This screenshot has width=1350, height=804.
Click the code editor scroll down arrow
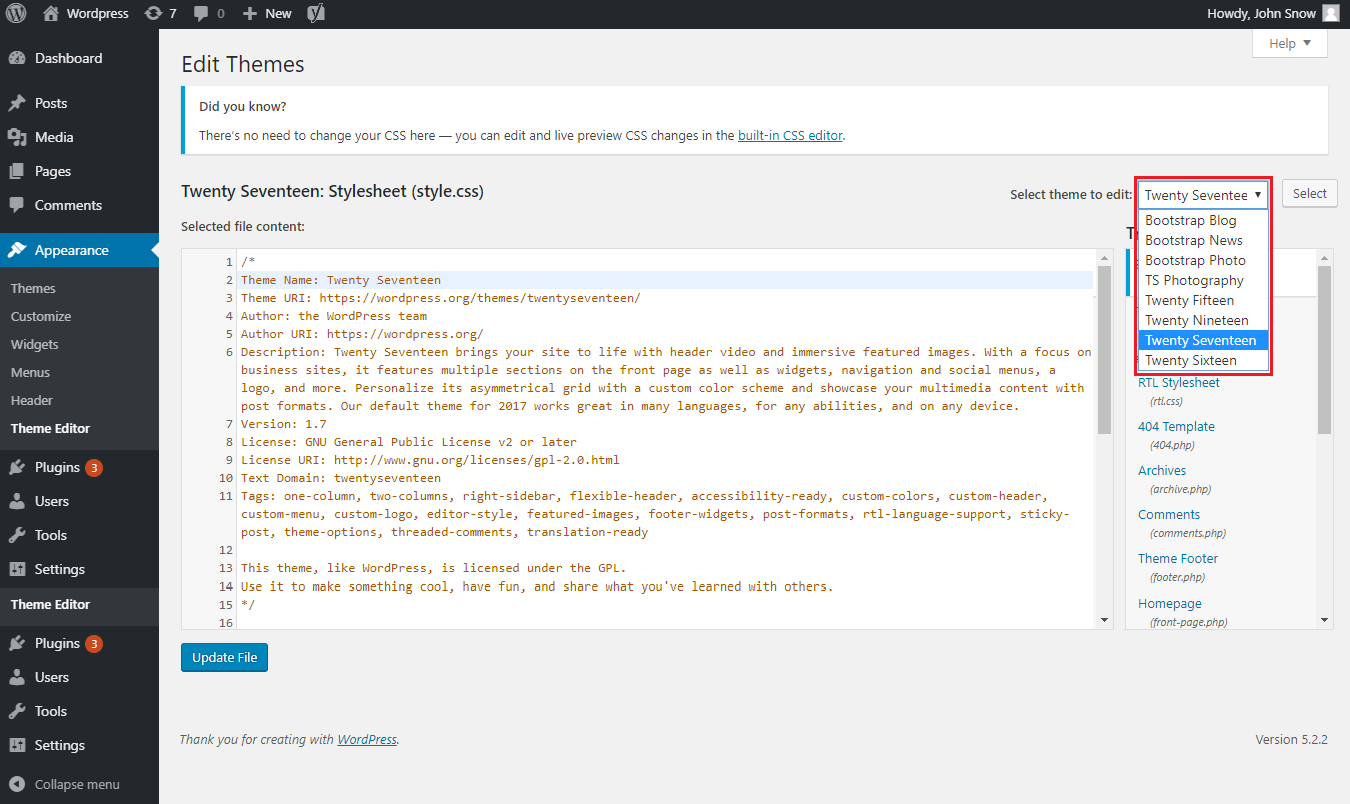(1104, 620)
